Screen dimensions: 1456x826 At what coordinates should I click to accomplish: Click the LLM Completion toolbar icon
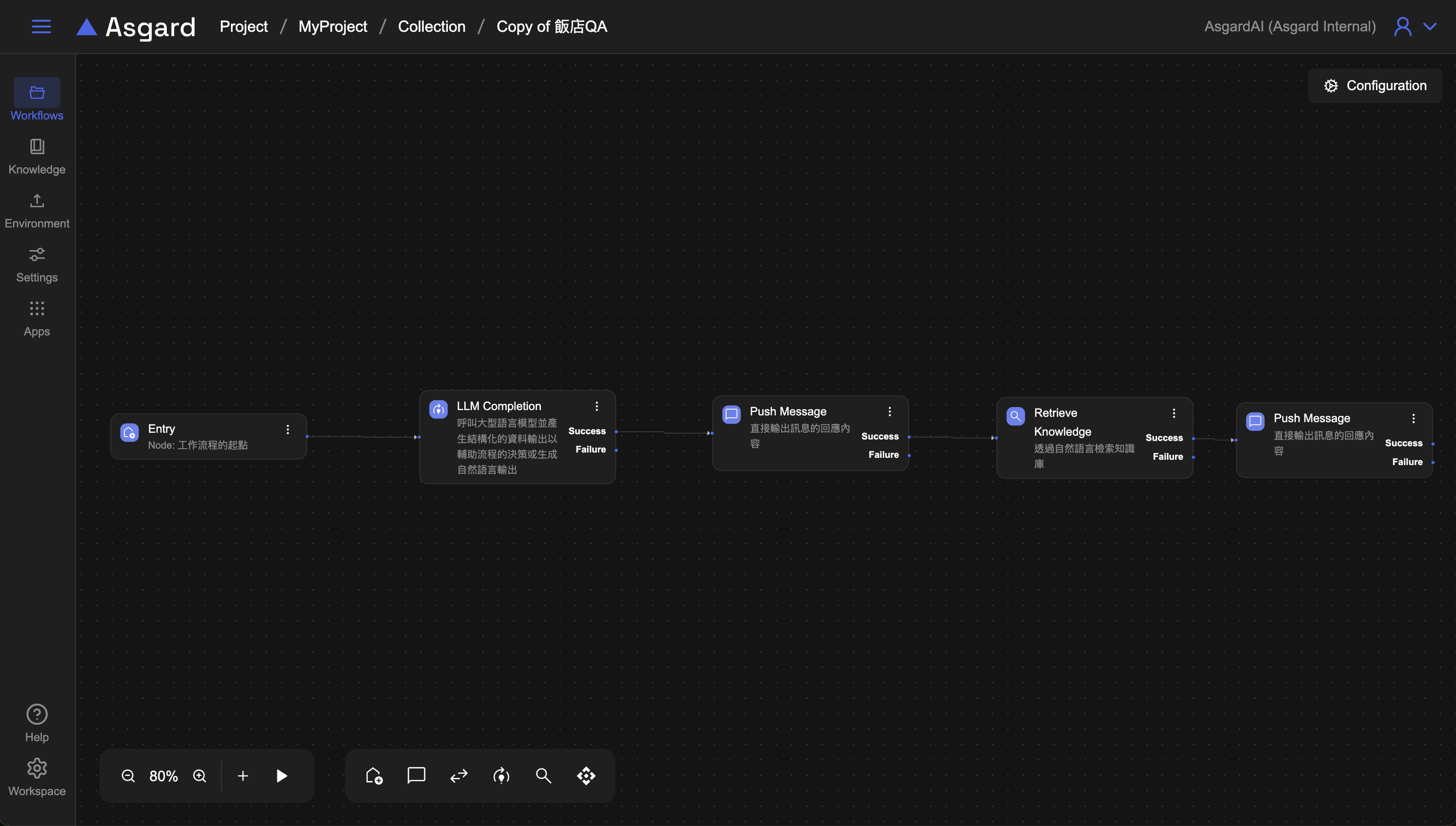[501, 775]
